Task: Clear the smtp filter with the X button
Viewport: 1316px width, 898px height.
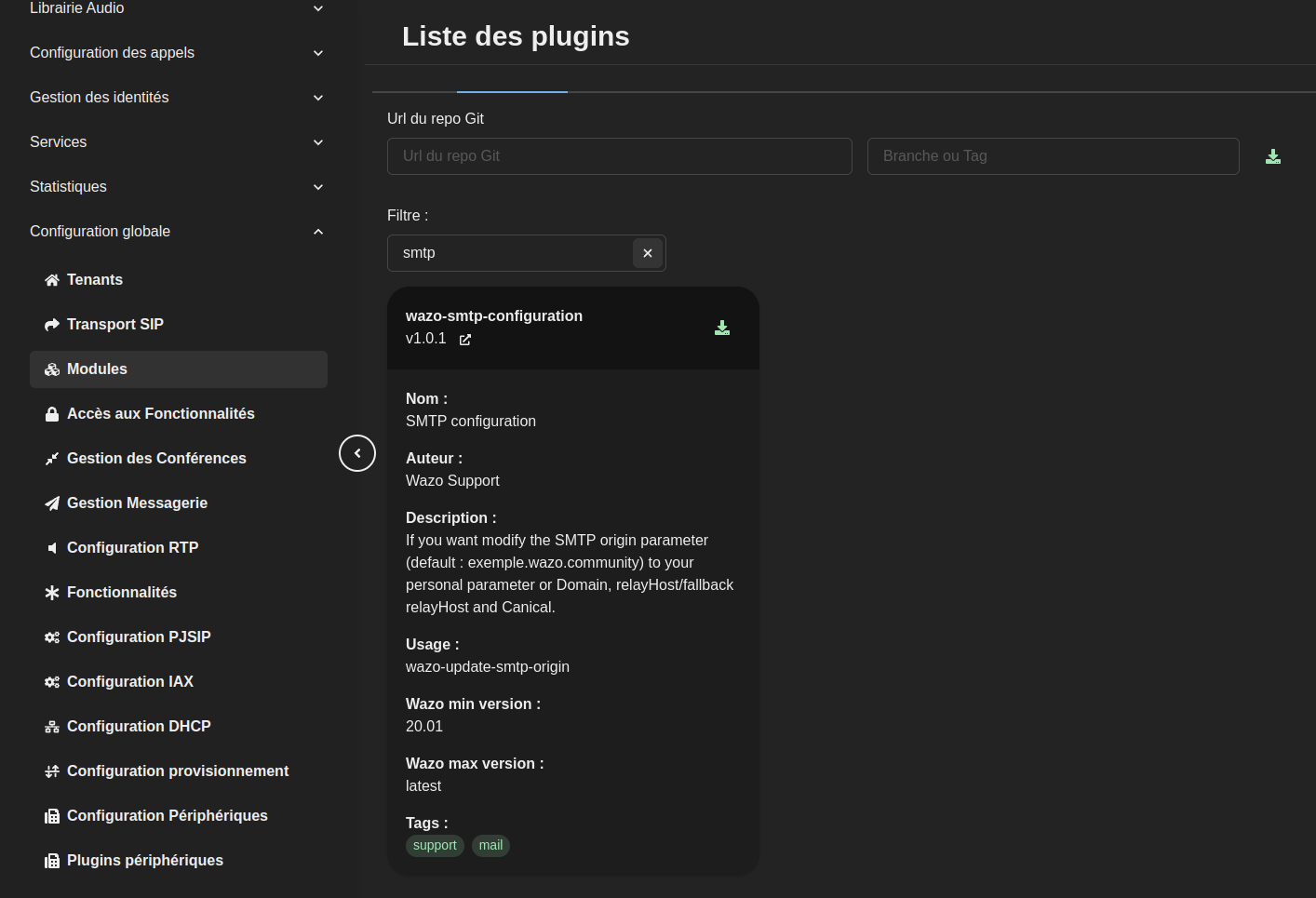Action: pyautogui.click(x=648, y=253)
